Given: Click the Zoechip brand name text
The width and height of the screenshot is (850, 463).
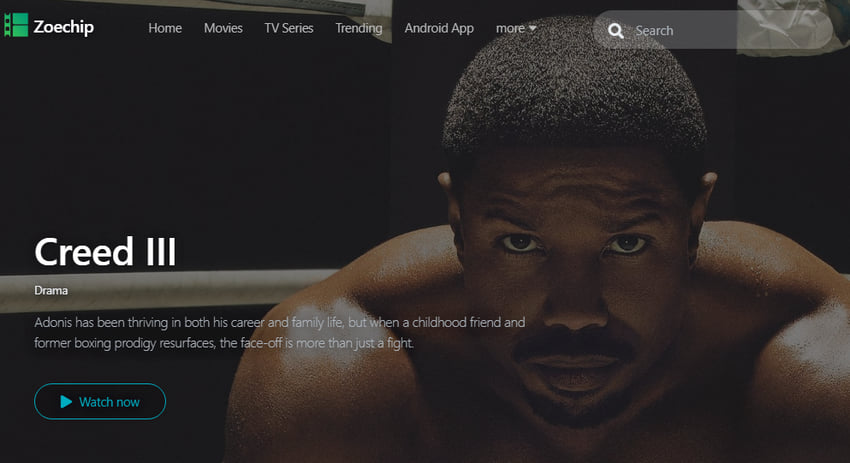Looking at the screenshot, I should click(x=63, y=27).
